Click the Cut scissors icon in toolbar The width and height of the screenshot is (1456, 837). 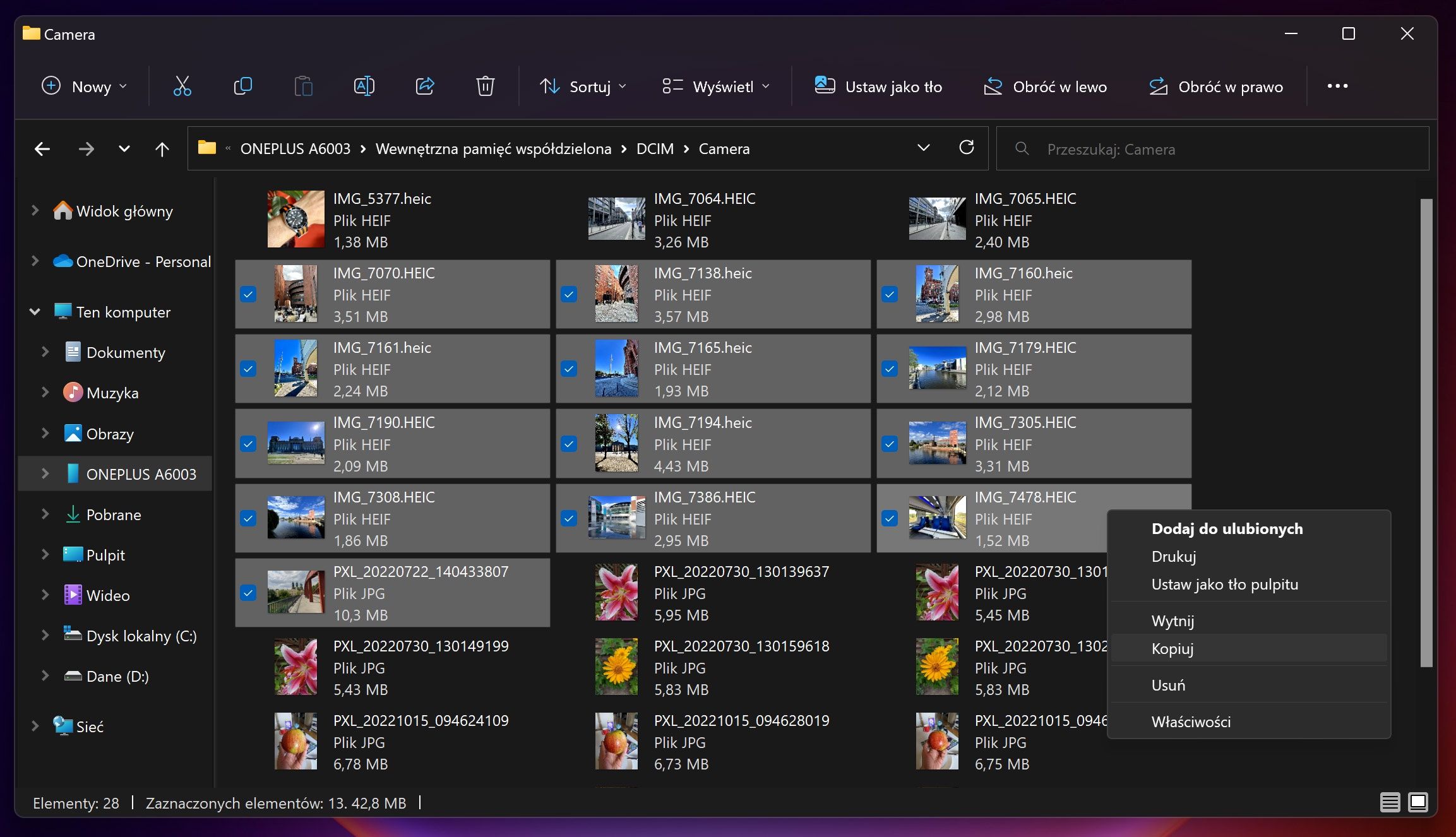coord(182,86)
